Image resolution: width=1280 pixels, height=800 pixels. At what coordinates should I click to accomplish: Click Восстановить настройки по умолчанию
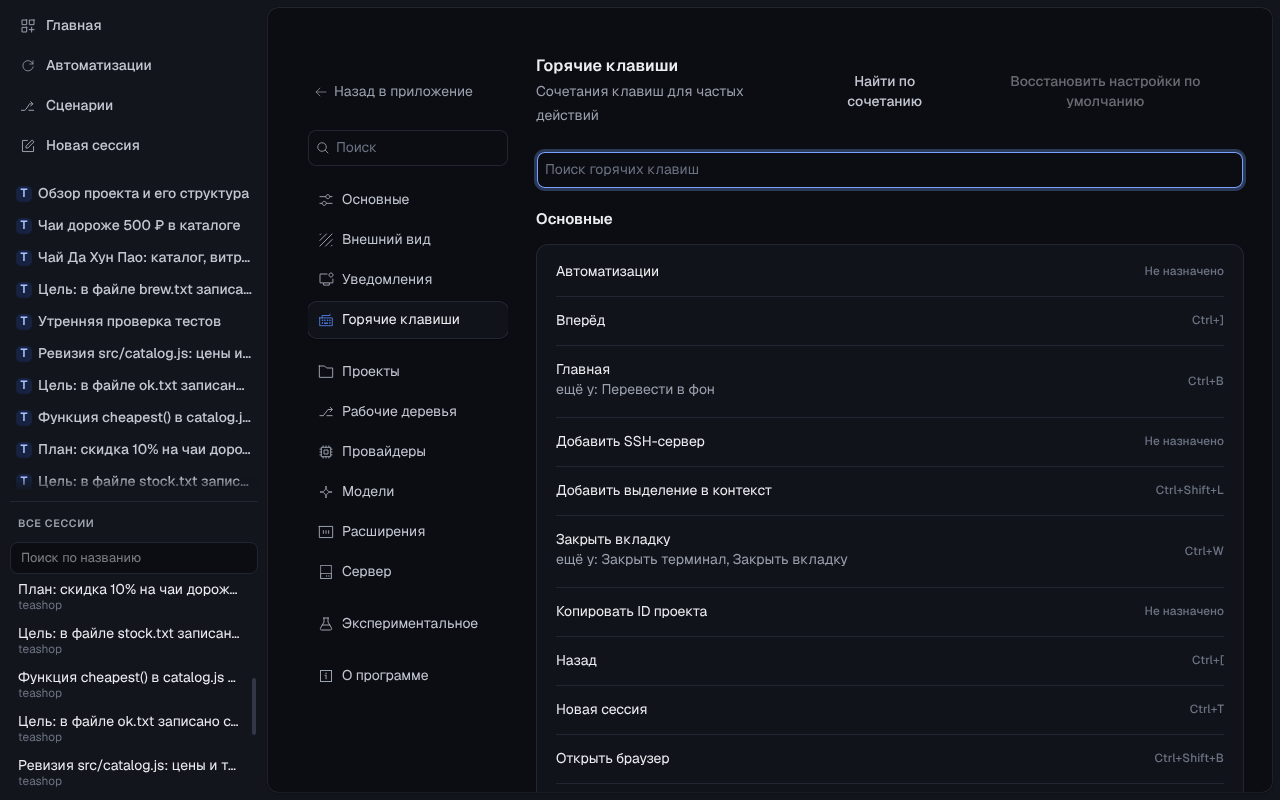(x=1105, y=92)
